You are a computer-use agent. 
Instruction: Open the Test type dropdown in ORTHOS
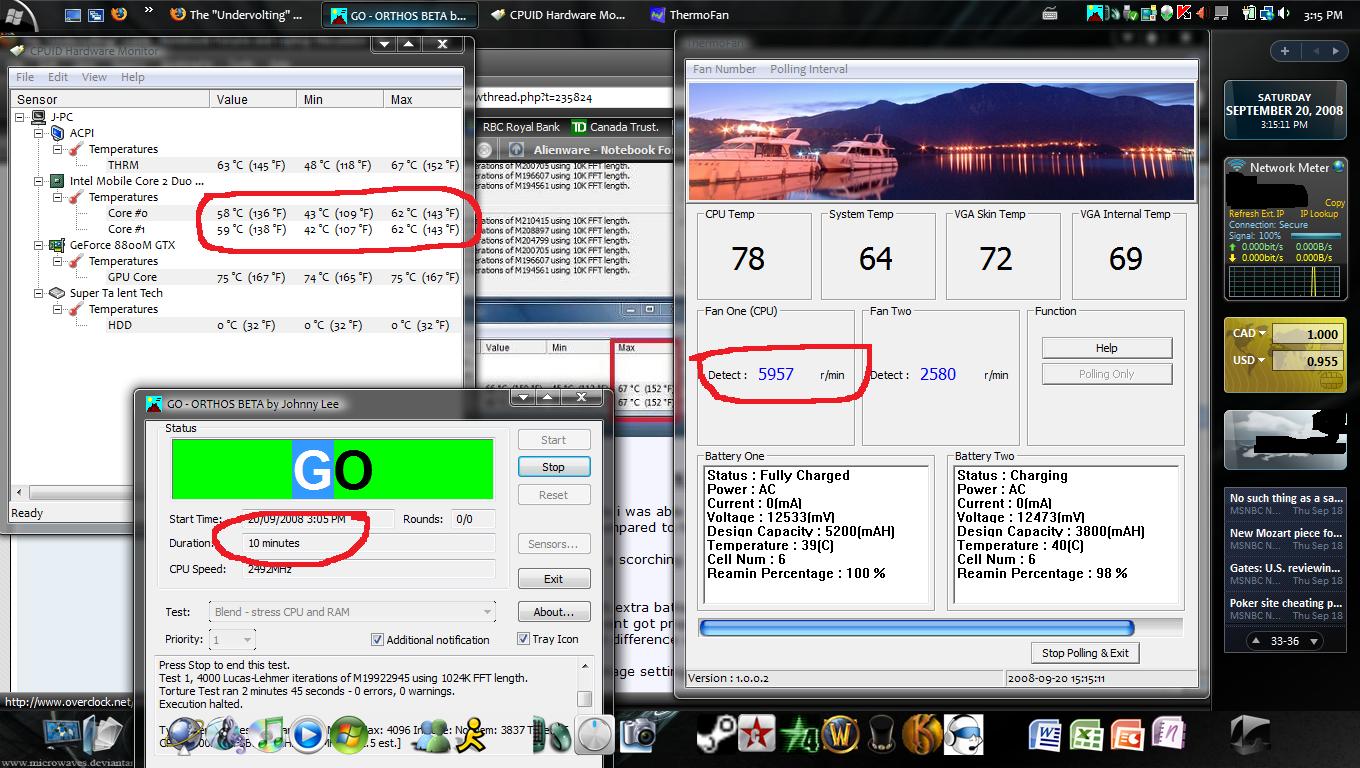(x=353, y=611)
